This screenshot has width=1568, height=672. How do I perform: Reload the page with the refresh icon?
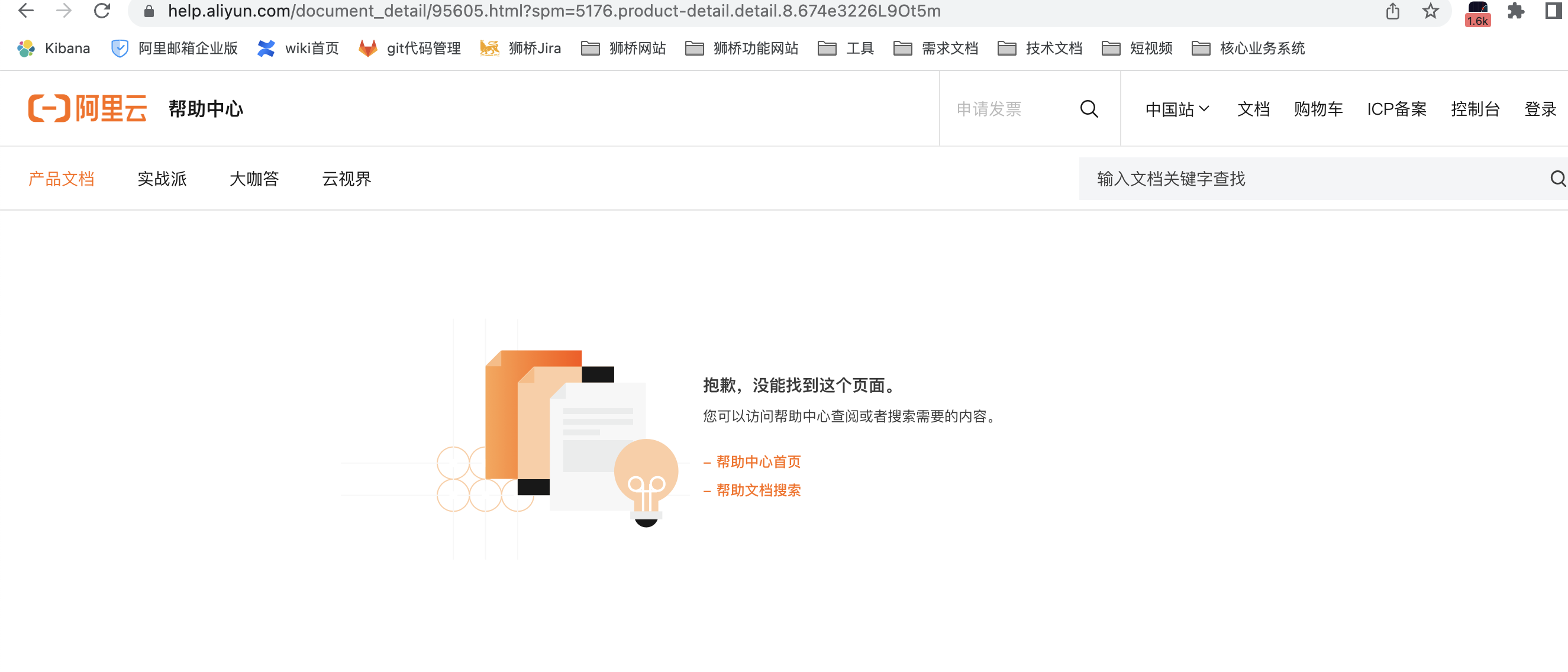pyautogui.click(x=102, y=10)
